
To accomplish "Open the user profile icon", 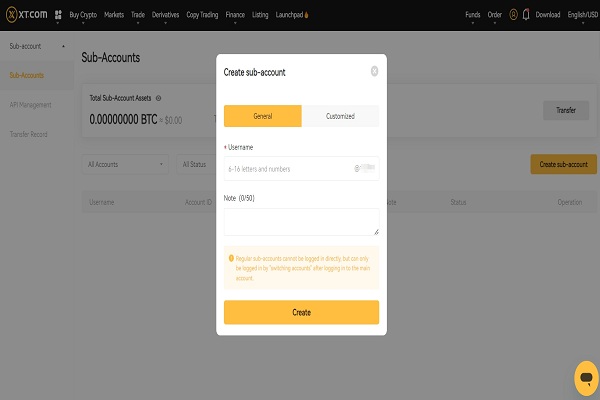I will click(514, 15).
